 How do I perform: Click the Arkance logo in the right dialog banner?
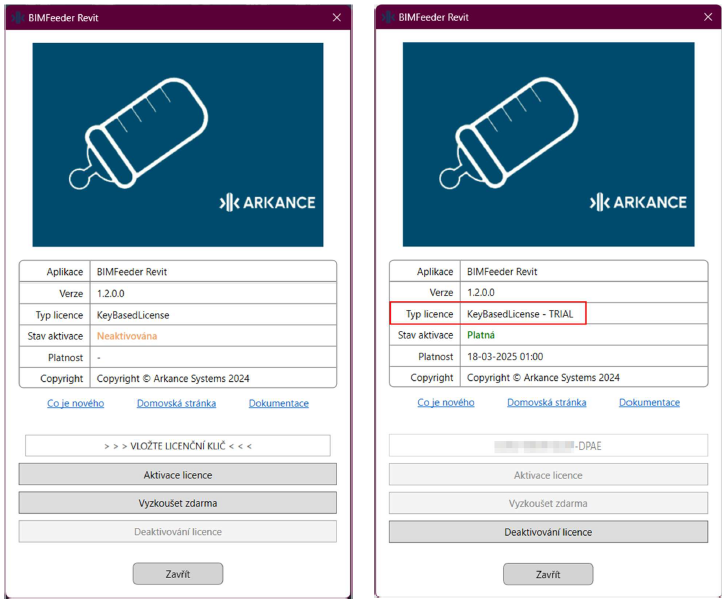pos(638,202)
